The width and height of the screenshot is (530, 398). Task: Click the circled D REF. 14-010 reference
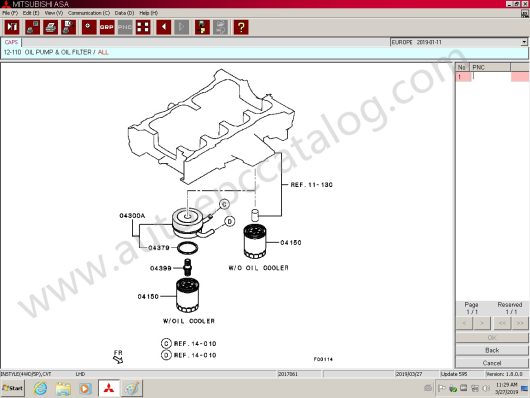pos(189,355)
